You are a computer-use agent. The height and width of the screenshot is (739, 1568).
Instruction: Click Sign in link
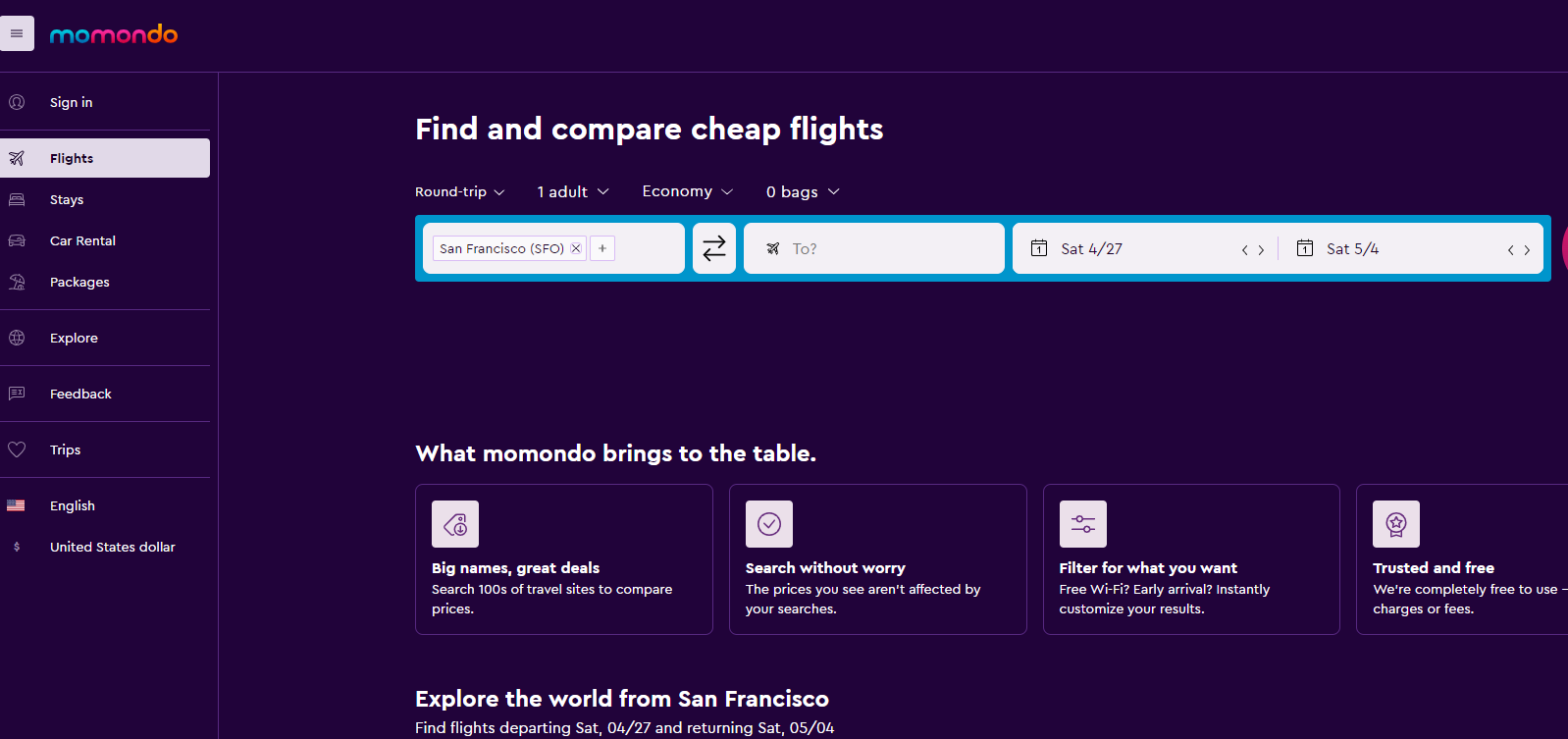pyautogui.click(x=71, y=102)
